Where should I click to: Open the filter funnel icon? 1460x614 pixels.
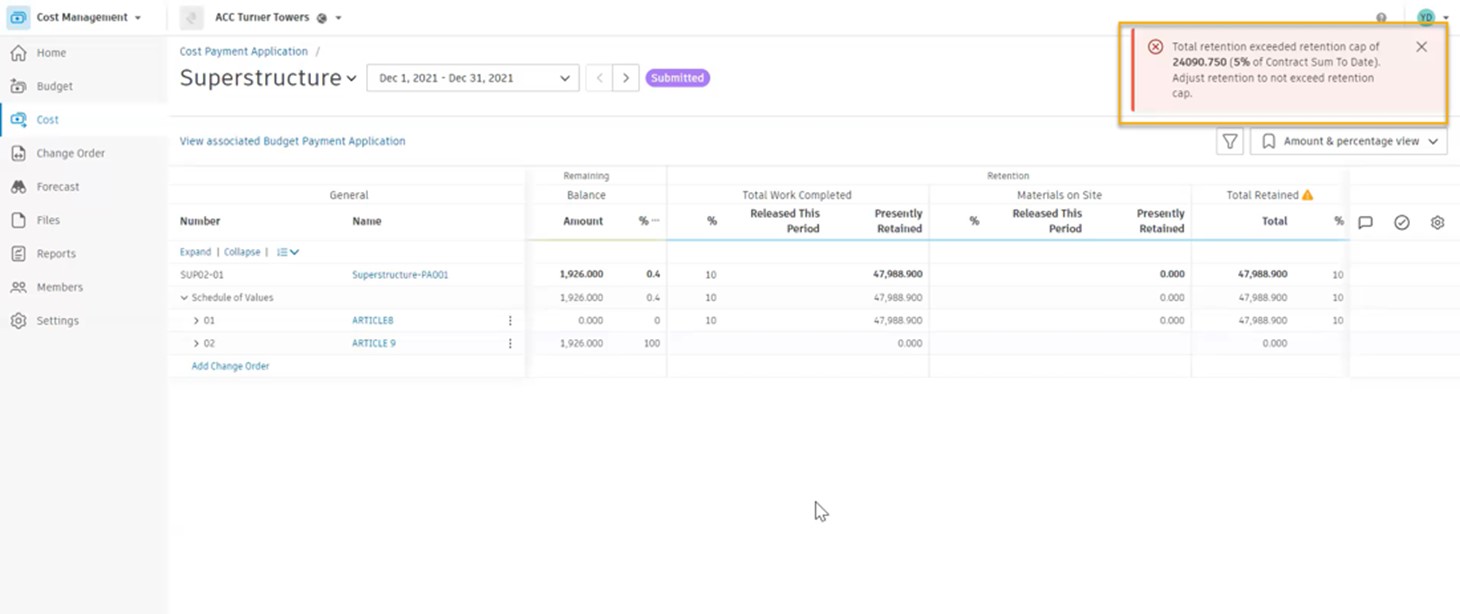(x=1230, y=142)
